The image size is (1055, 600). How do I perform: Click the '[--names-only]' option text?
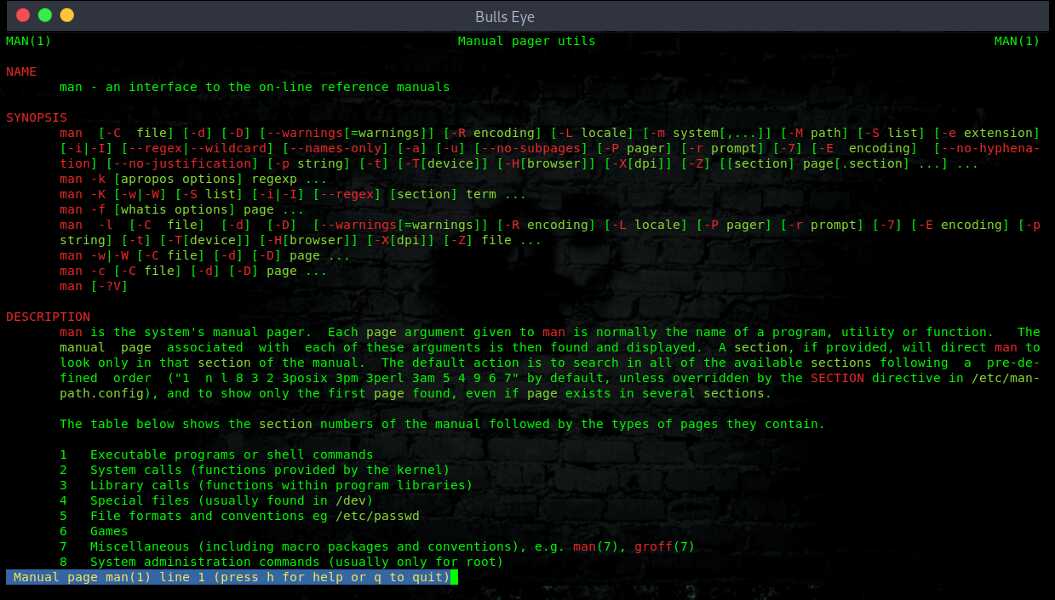(x=335, y=148)
